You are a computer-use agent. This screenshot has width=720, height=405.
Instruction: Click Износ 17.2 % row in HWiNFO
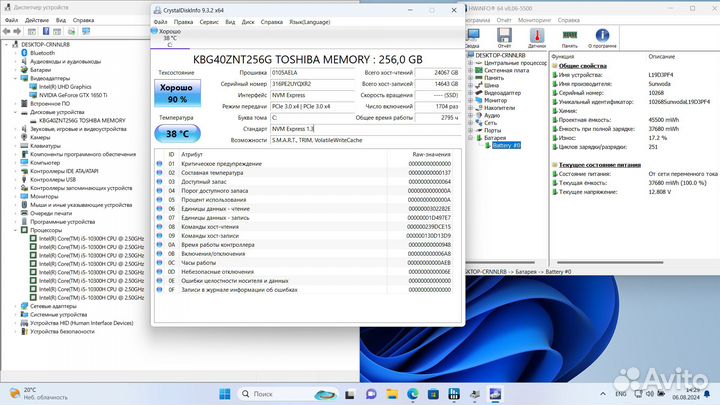(x=635, y=138)
